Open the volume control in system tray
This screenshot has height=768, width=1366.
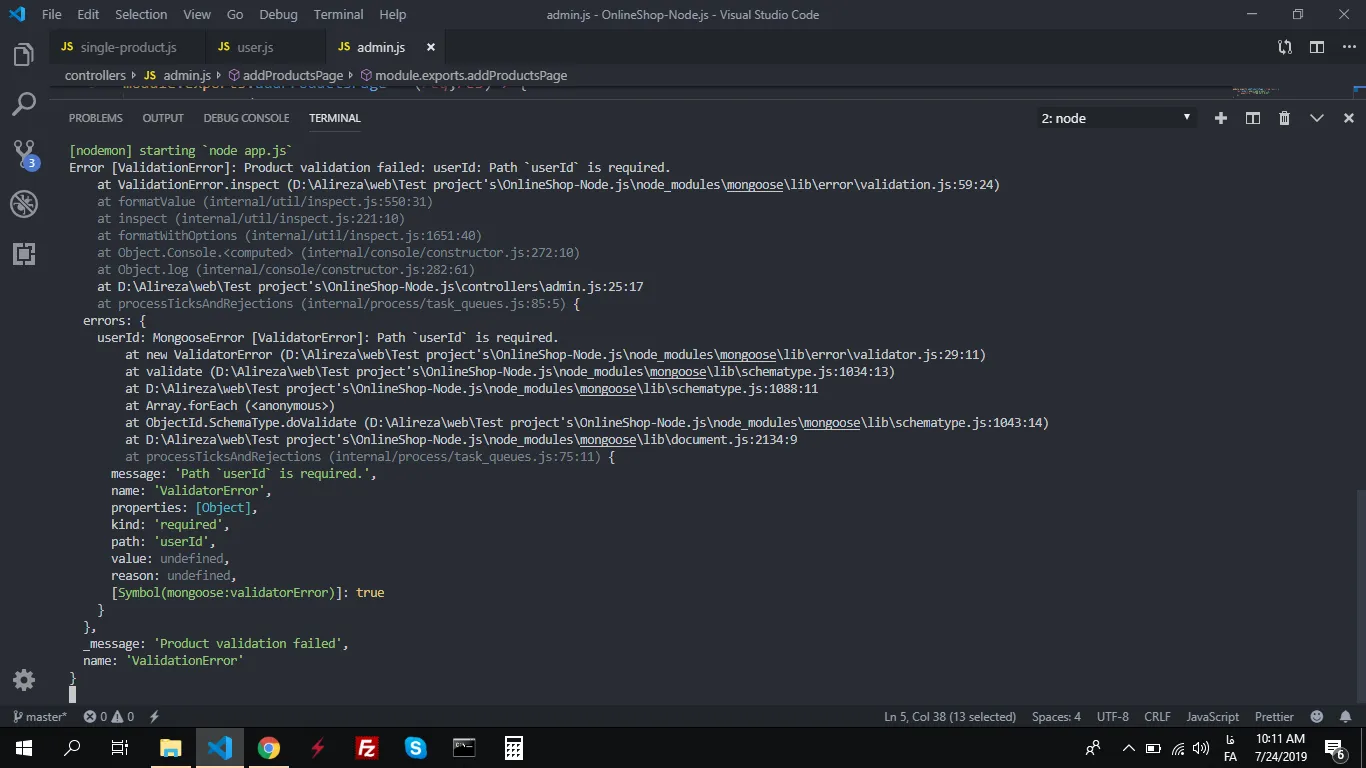click(1201, 748)
